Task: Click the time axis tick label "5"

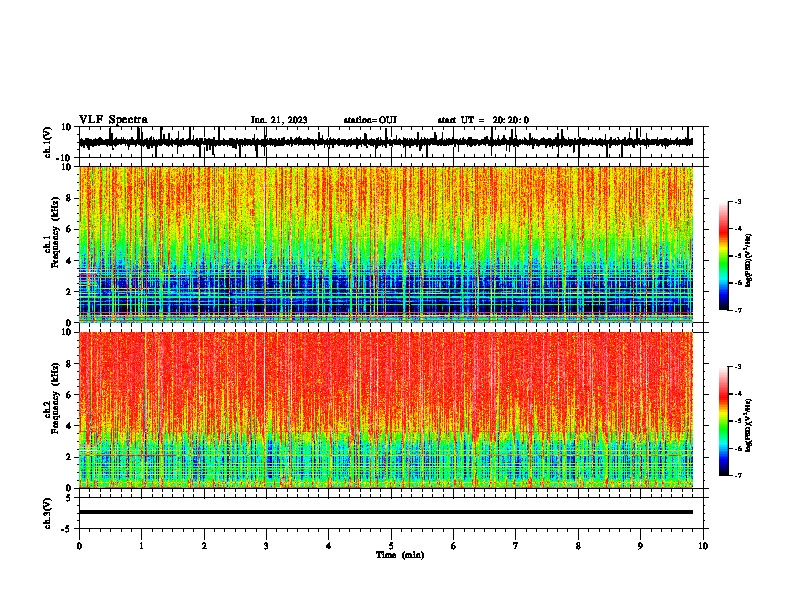Action: (391, 545)
